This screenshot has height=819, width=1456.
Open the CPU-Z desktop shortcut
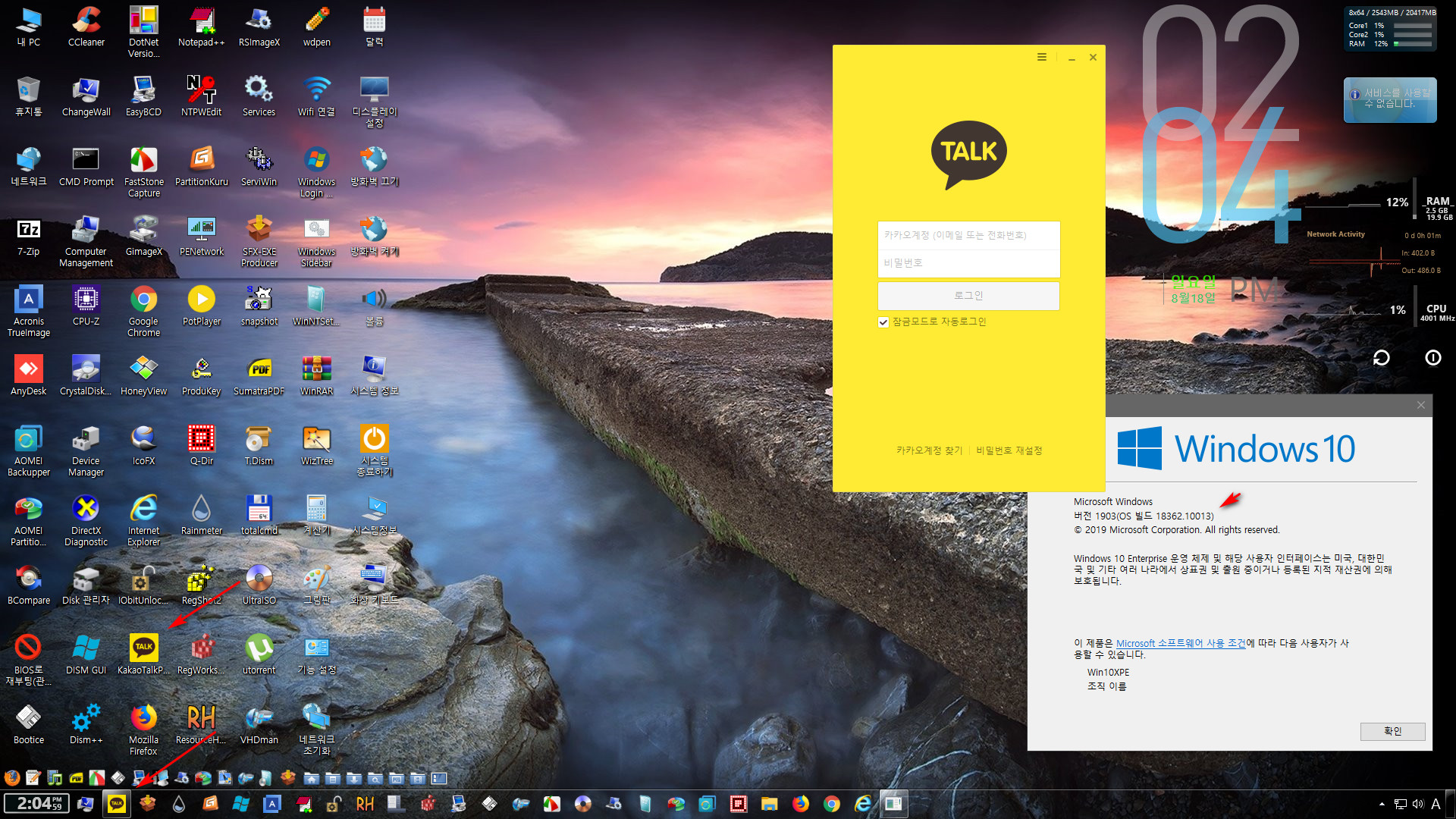(x=86, y=306)
